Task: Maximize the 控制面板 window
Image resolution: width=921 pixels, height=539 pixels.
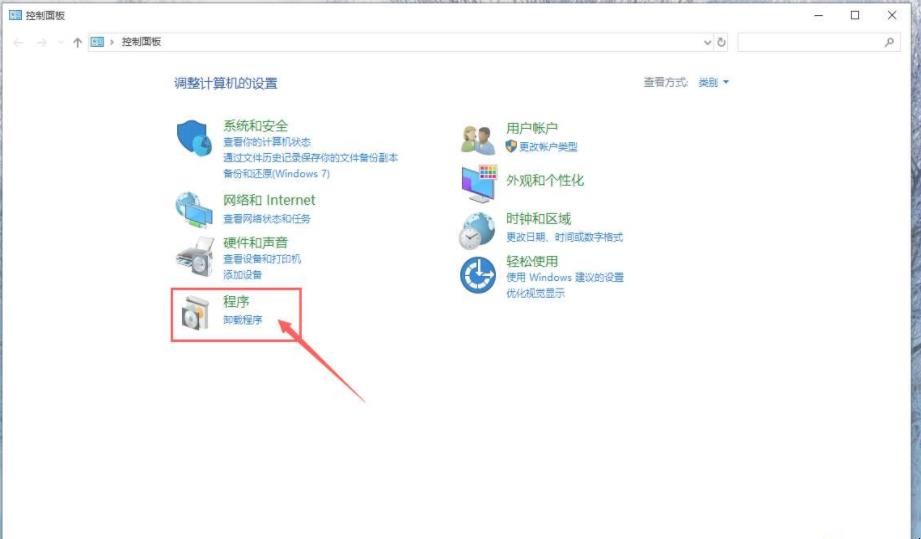Action: click(x=855, y=15)
